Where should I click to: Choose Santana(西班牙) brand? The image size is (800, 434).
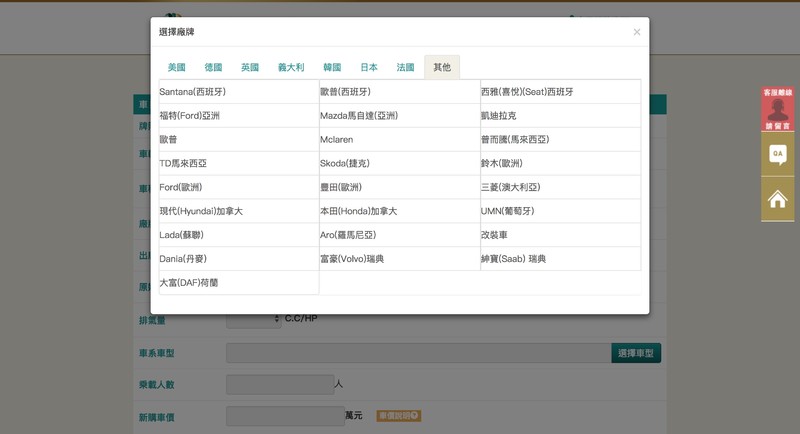239,92
